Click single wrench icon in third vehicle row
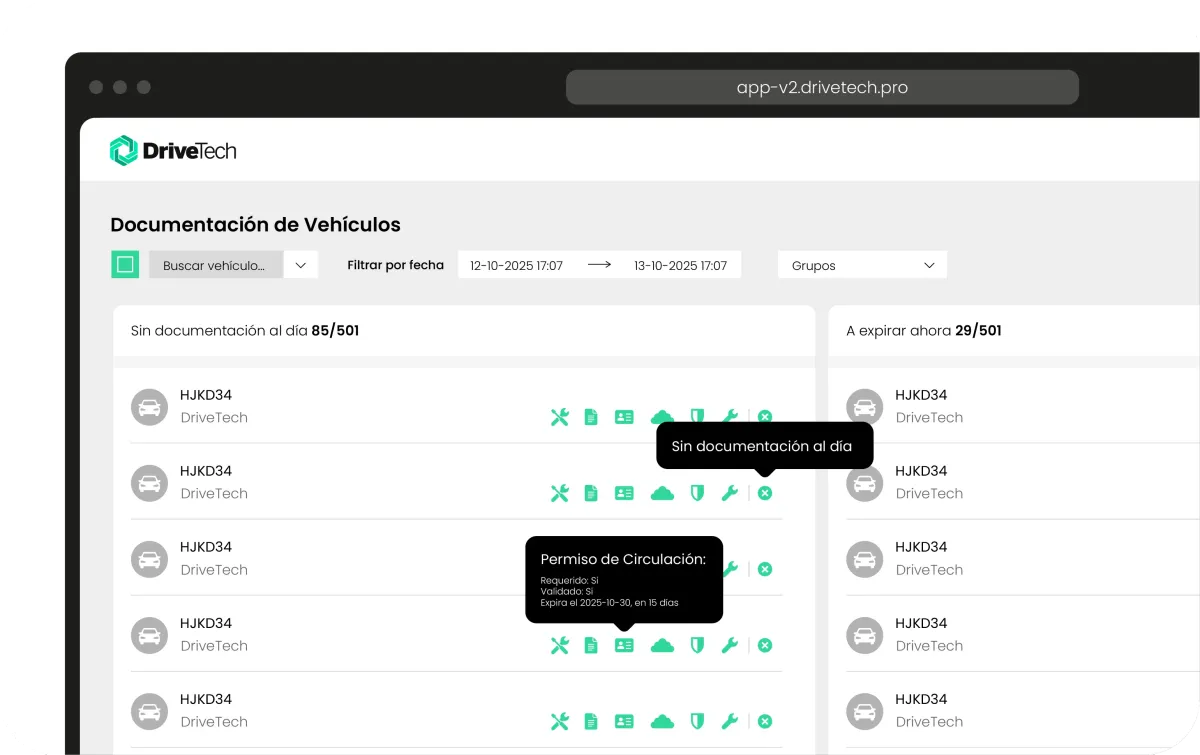Viewport: 1200px width, 755px height. click(x=731, y=569)
